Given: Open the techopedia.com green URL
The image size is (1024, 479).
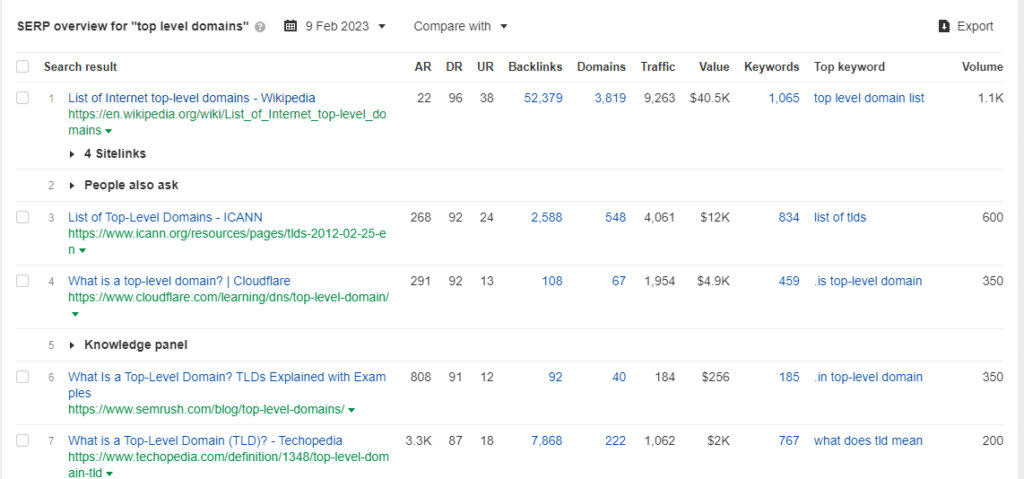Looking at the screenshot, I should pyautogui.click(x=229, y=465).
